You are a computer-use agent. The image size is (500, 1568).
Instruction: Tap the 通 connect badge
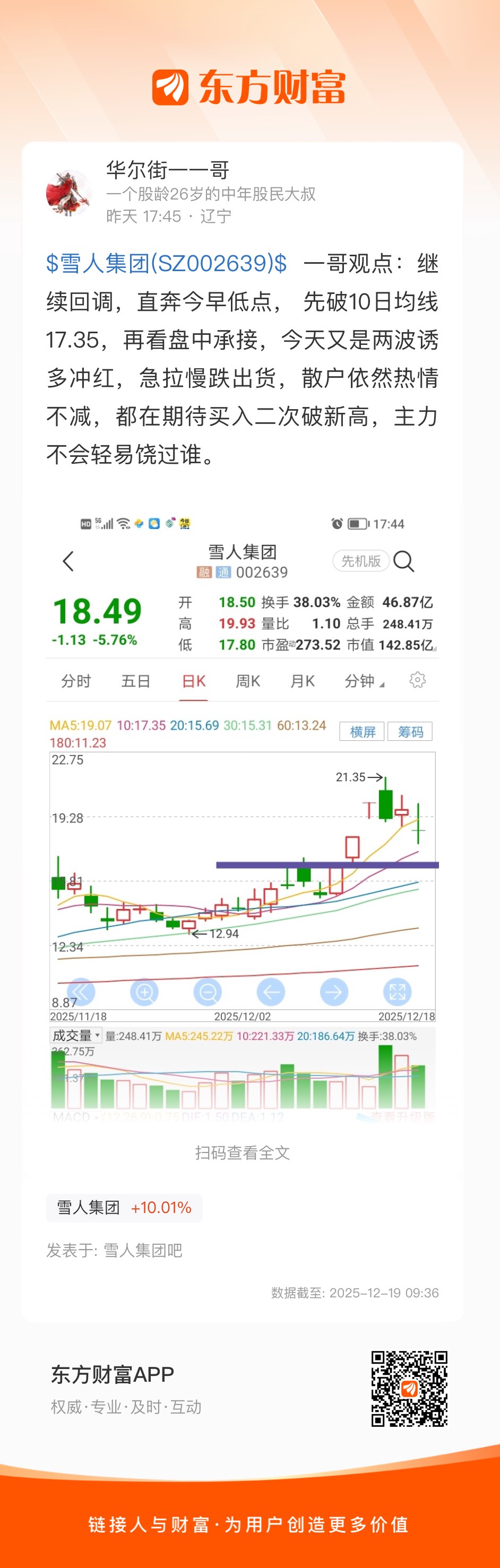click(x=223, y=572)
